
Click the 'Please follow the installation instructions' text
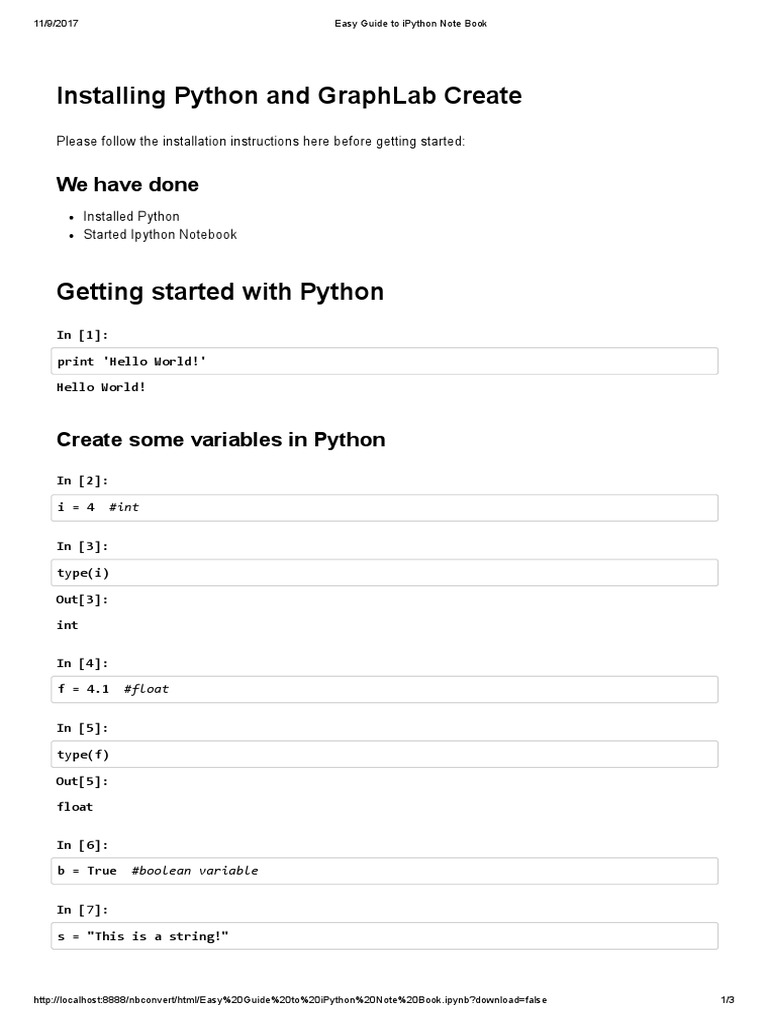point(260,142)
